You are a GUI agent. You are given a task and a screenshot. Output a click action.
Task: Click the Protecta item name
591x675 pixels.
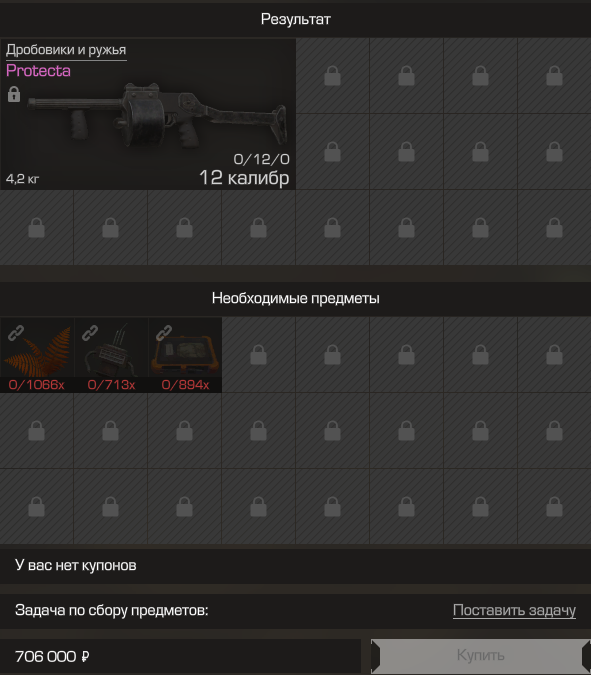click(38, 71)
